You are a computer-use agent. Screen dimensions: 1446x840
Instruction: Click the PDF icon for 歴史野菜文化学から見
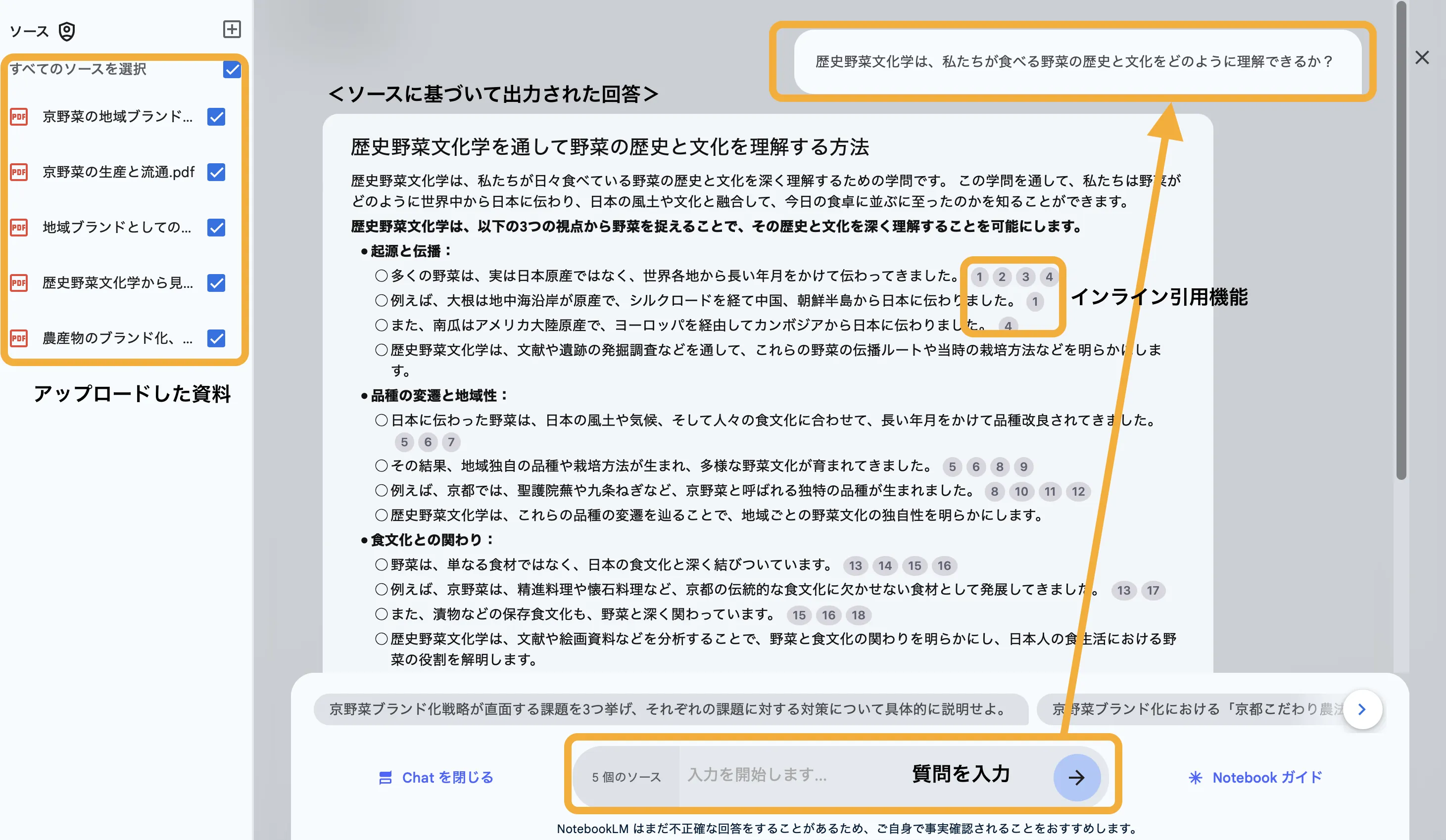pos(19,283)
